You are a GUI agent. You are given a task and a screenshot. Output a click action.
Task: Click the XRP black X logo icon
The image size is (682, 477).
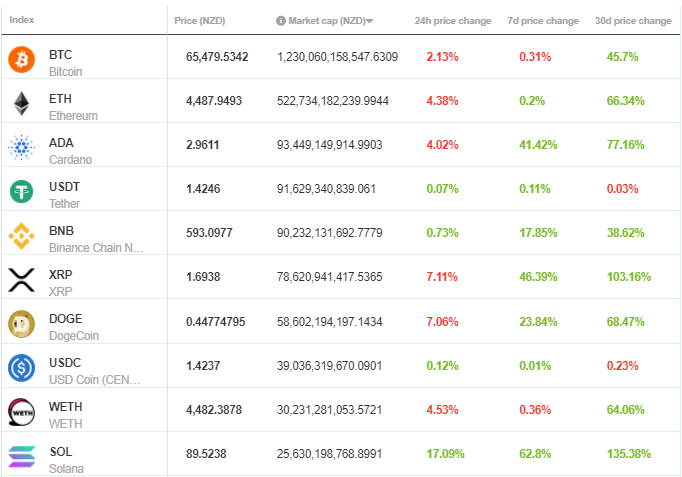click(21, 280)
